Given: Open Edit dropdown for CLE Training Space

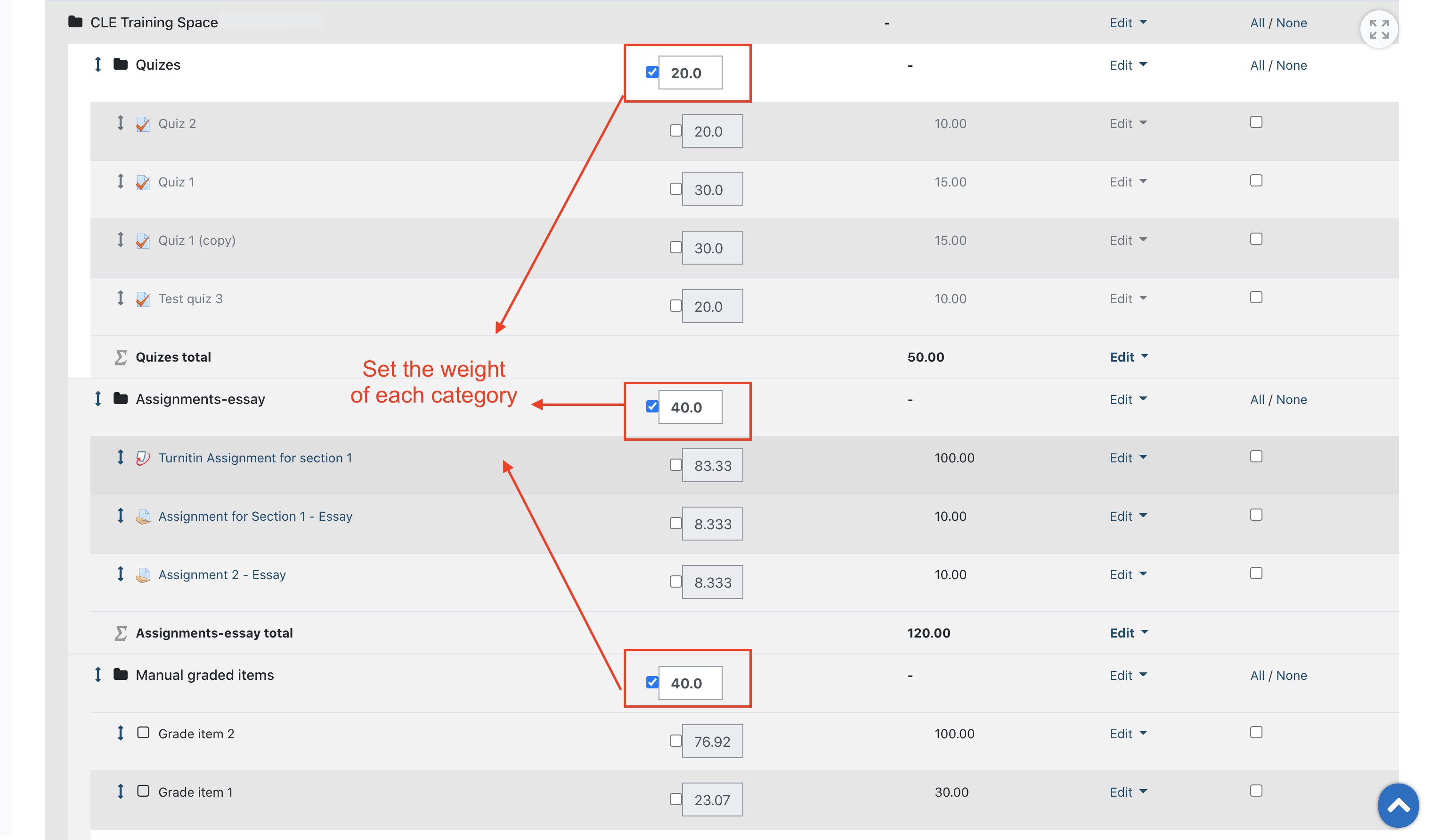Looking at the screenshot, I should (1129, 23).
